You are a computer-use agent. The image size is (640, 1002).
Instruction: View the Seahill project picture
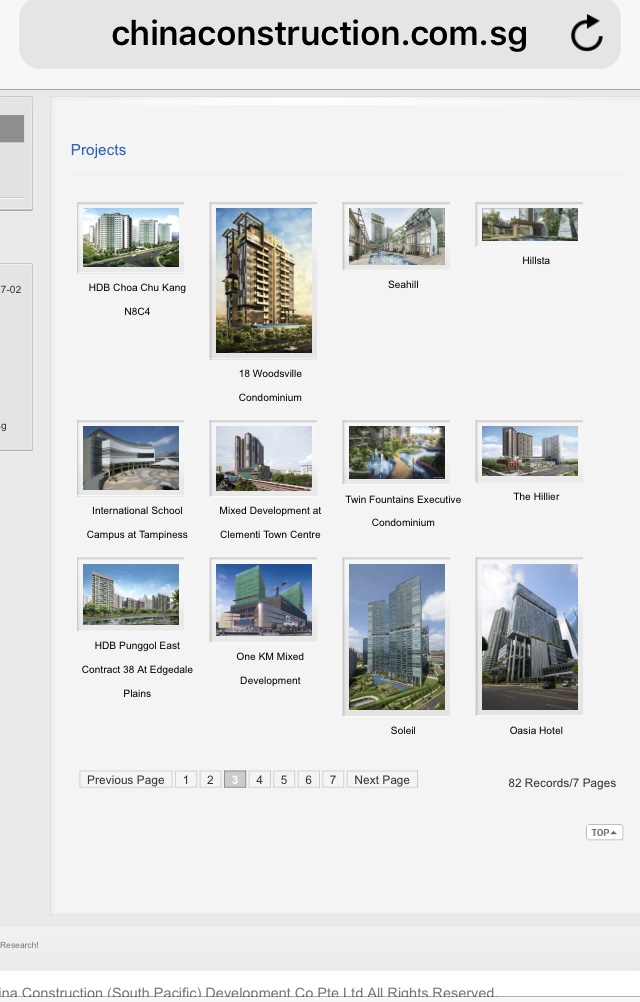tap(397, 237)
